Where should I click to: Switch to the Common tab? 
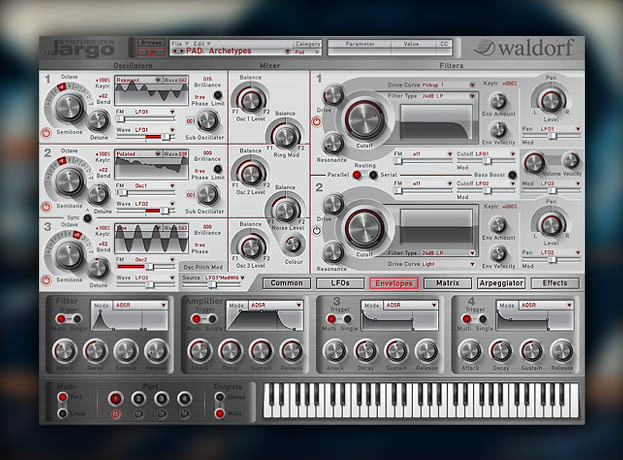tap(286, 283)
